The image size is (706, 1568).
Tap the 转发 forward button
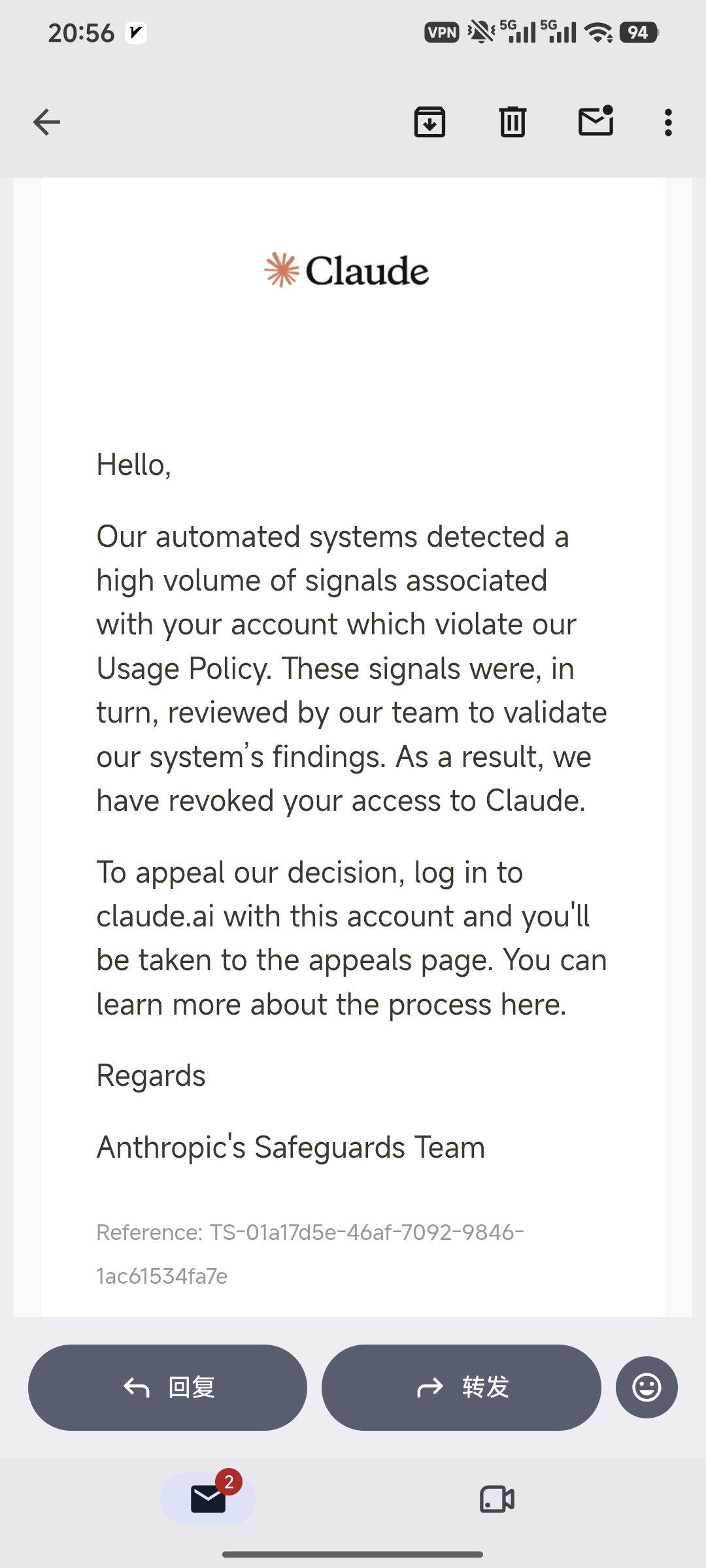[x=461, y=1387]
